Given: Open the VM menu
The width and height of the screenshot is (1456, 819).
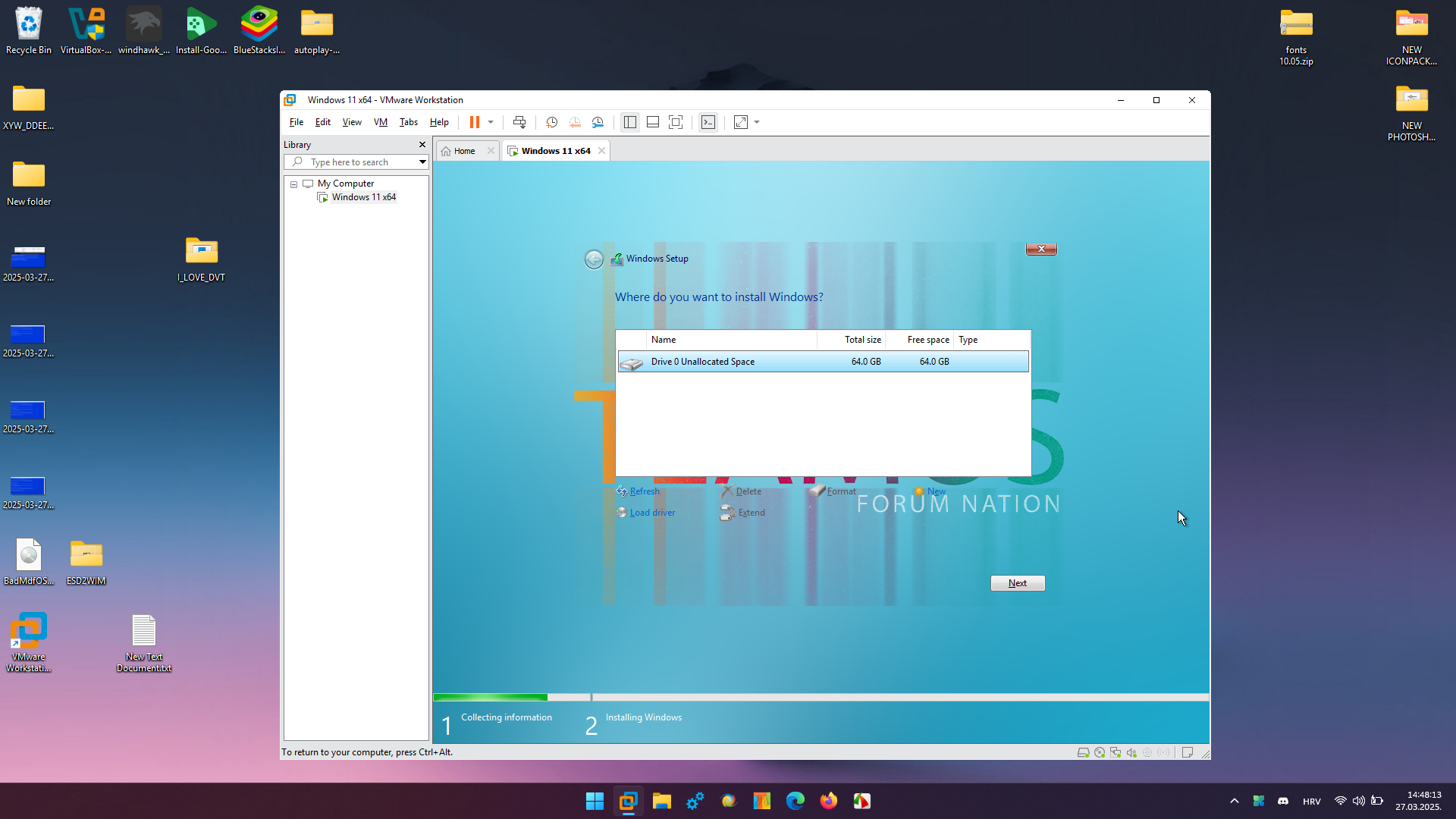Looking at the screenshot, I should click(x=381, y=122).
